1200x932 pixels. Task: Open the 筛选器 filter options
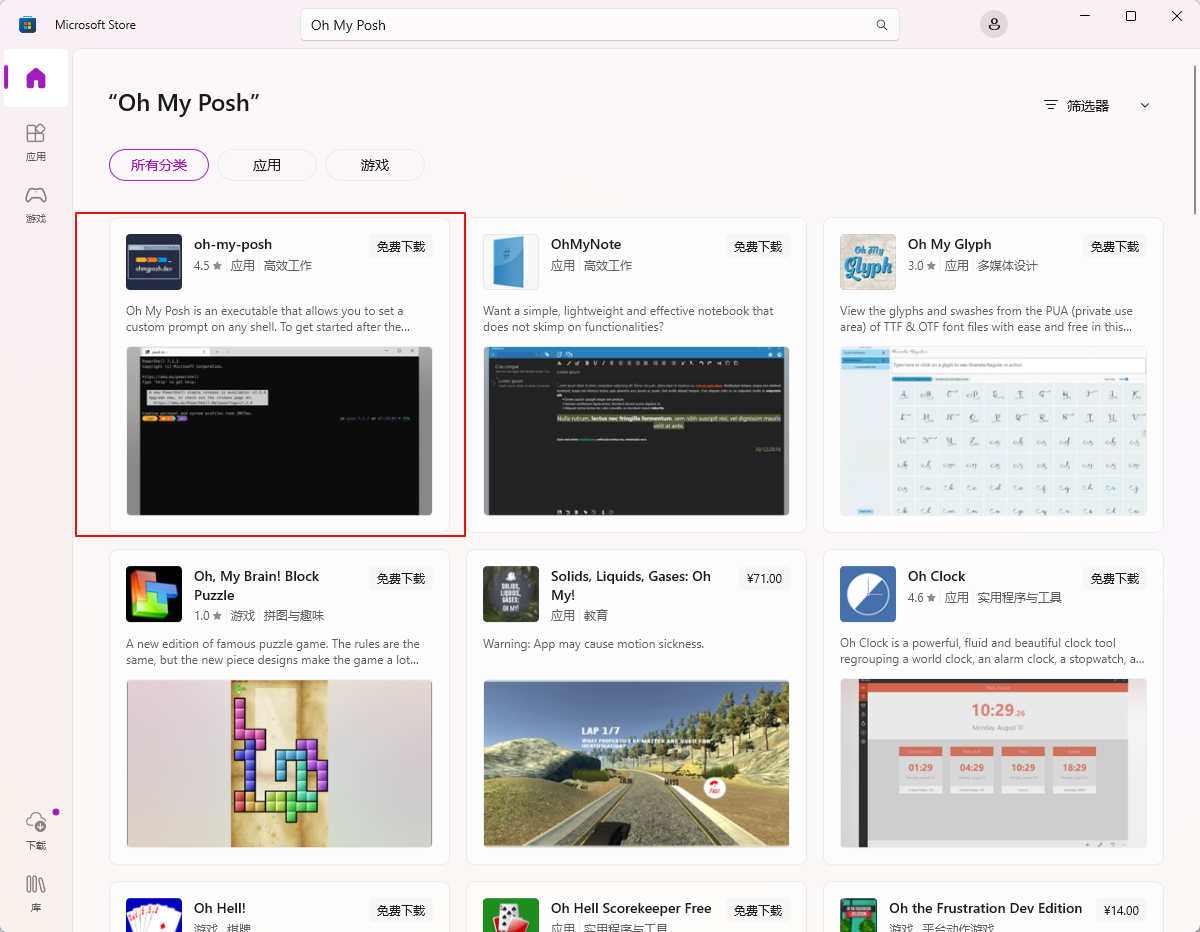[x=1096, y=105]
